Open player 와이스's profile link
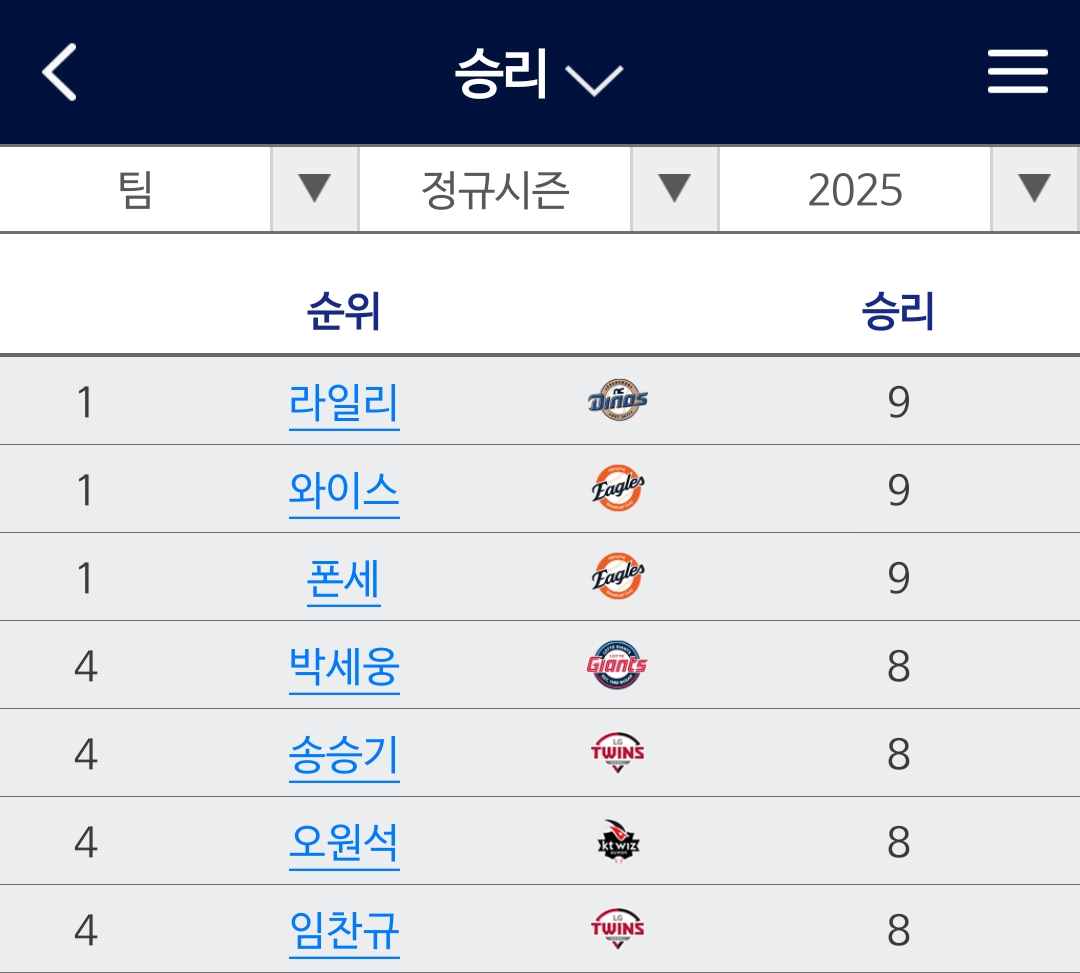Viewport: 1080px width, 973px height. 344,490
